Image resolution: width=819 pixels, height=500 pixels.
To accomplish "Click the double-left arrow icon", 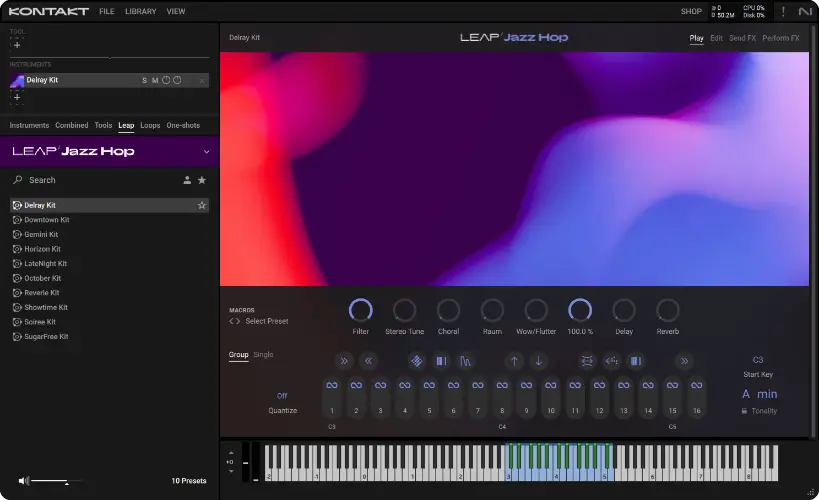I will (x=368, y=361).
